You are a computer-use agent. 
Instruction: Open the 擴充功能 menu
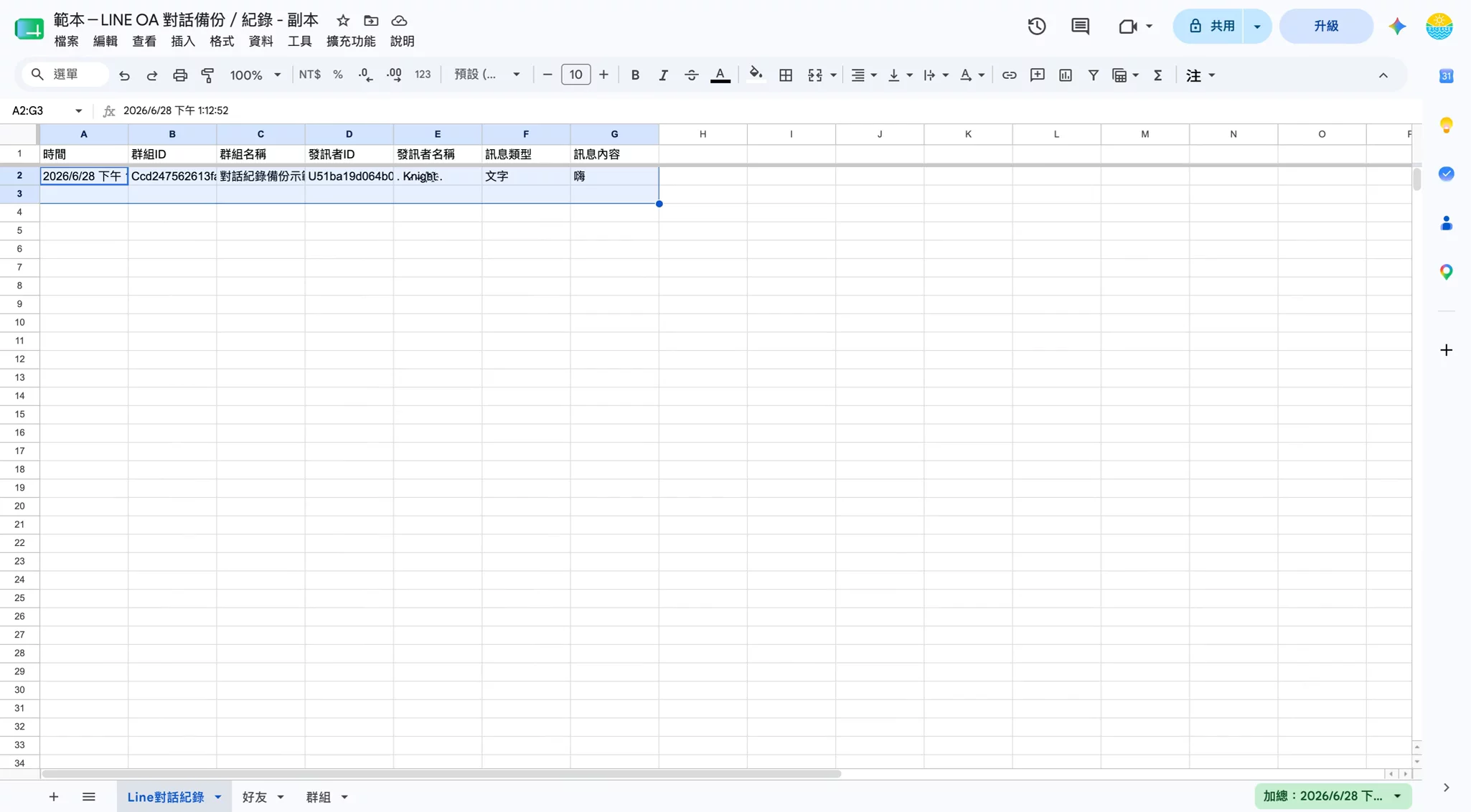click(x=351, y=42)
